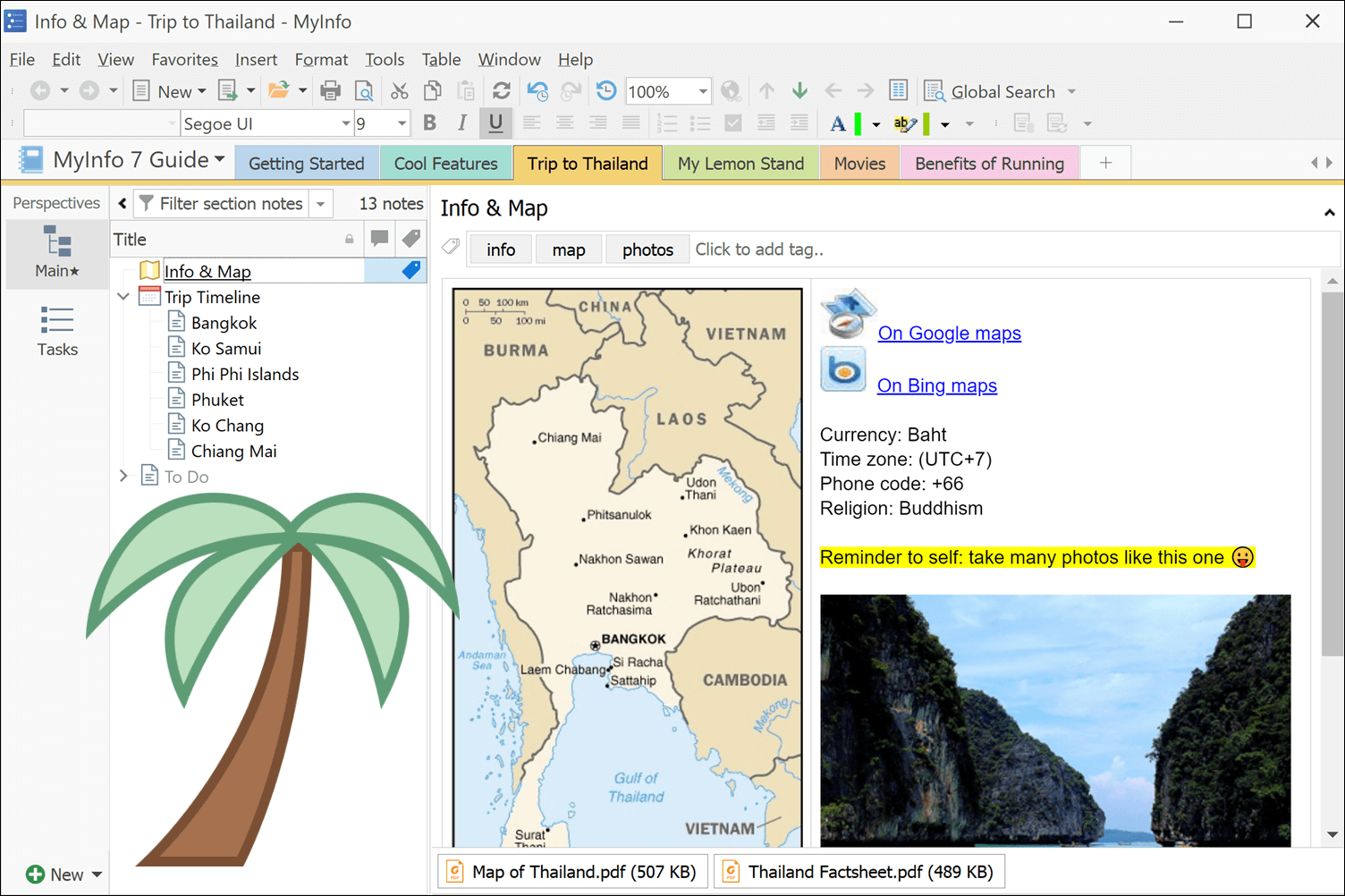Open the Map of Thailand.pdf attachment
This screenshot has height=896, width=1345.
(572, 870)
